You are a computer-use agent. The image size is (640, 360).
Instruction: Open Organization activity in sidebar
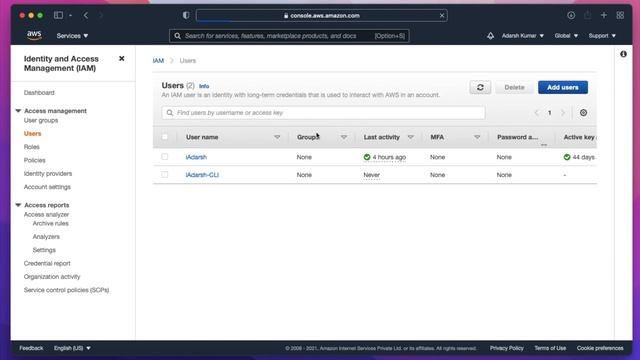click(52, 277)
